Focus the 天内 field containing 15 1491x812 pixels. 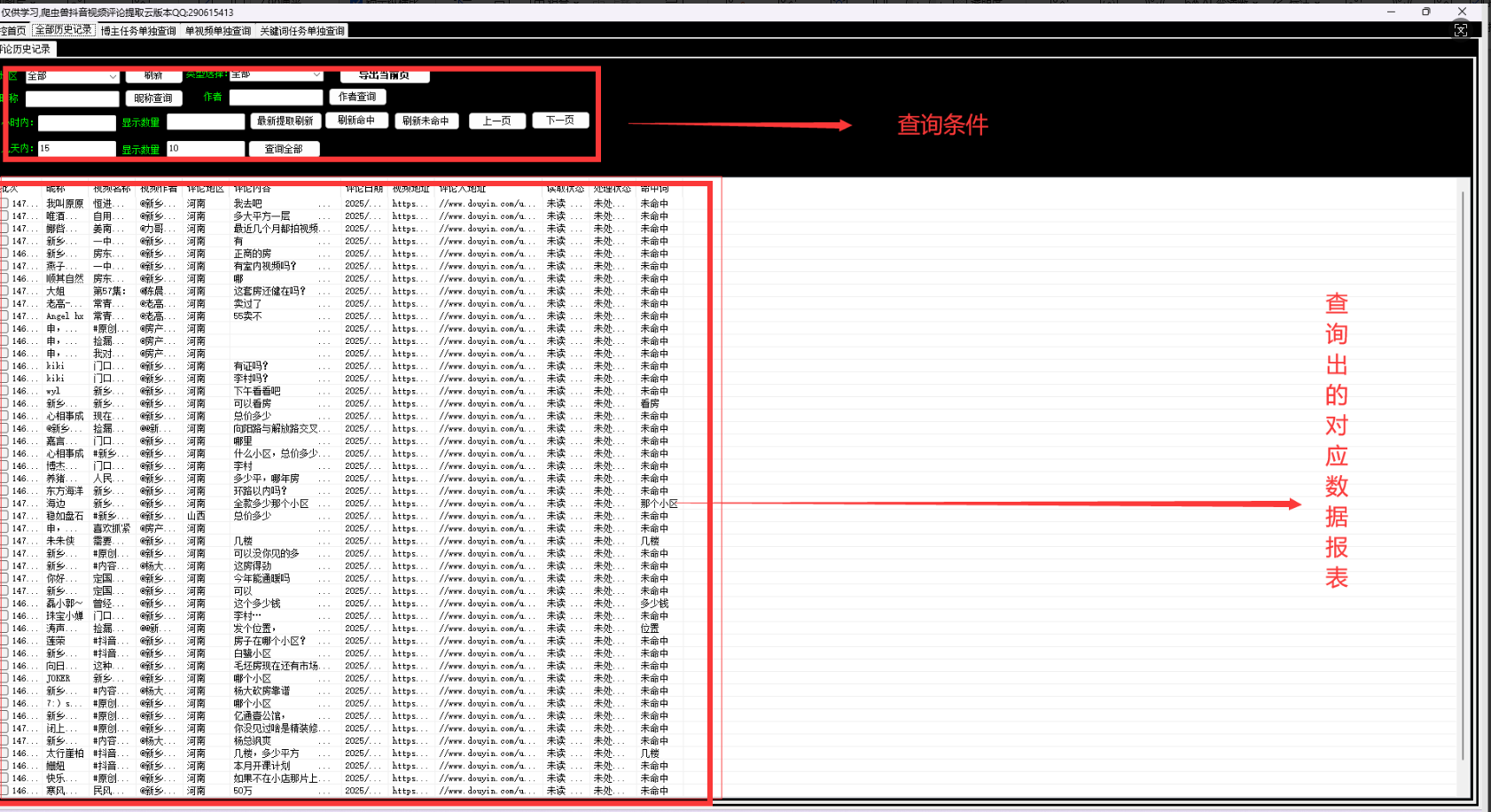click(76, 149)
